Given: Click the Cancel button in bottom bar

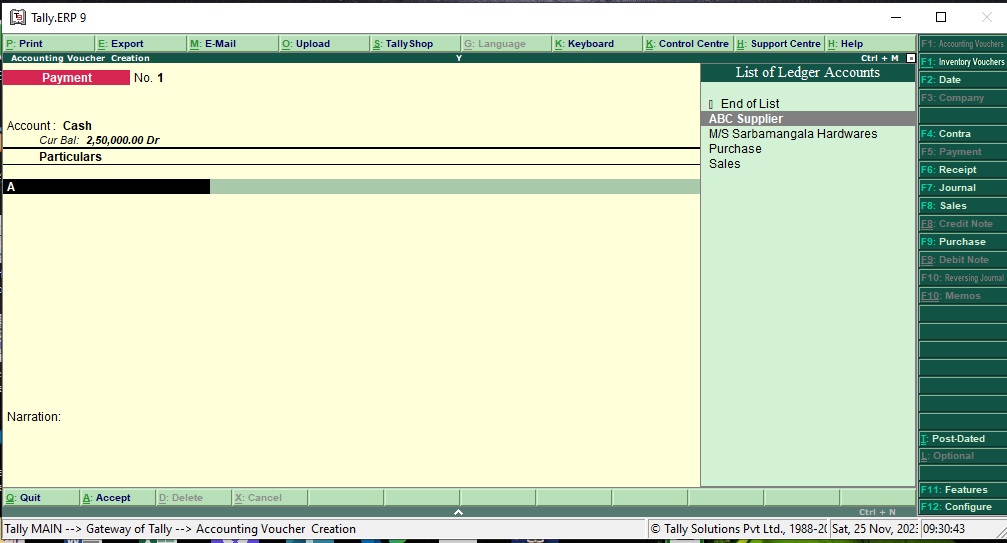Looking at the screenshot, I should coord(270,497).
